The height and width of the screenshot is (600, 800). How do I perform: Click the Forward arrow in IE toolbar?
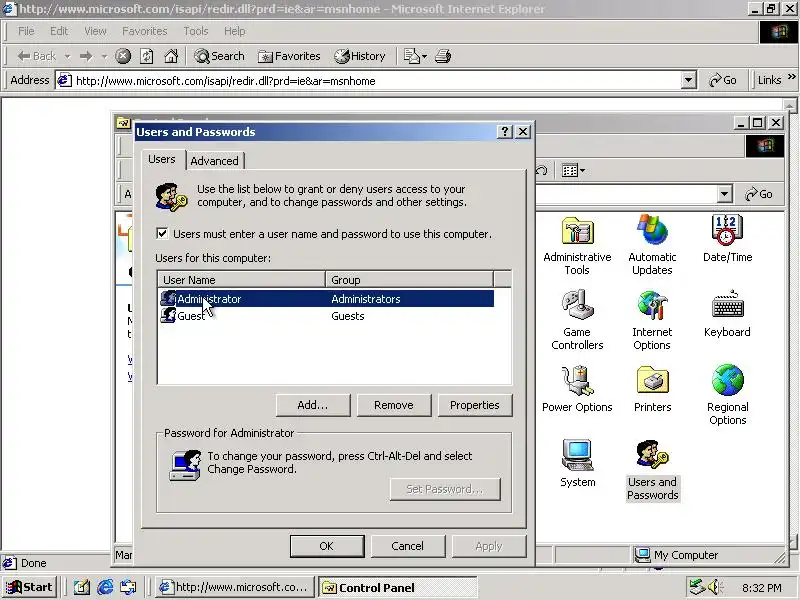[x=86, y=56]
